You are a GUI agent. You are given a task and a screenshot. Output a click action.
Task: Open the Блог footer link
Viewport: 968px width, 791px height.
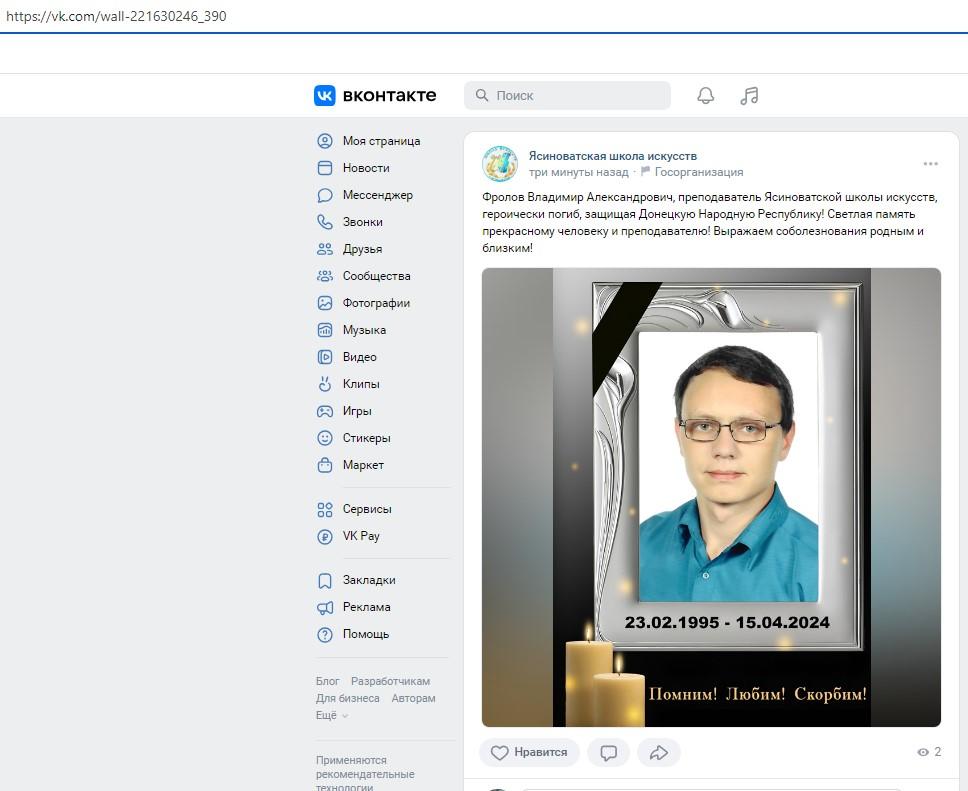point(327,681)
